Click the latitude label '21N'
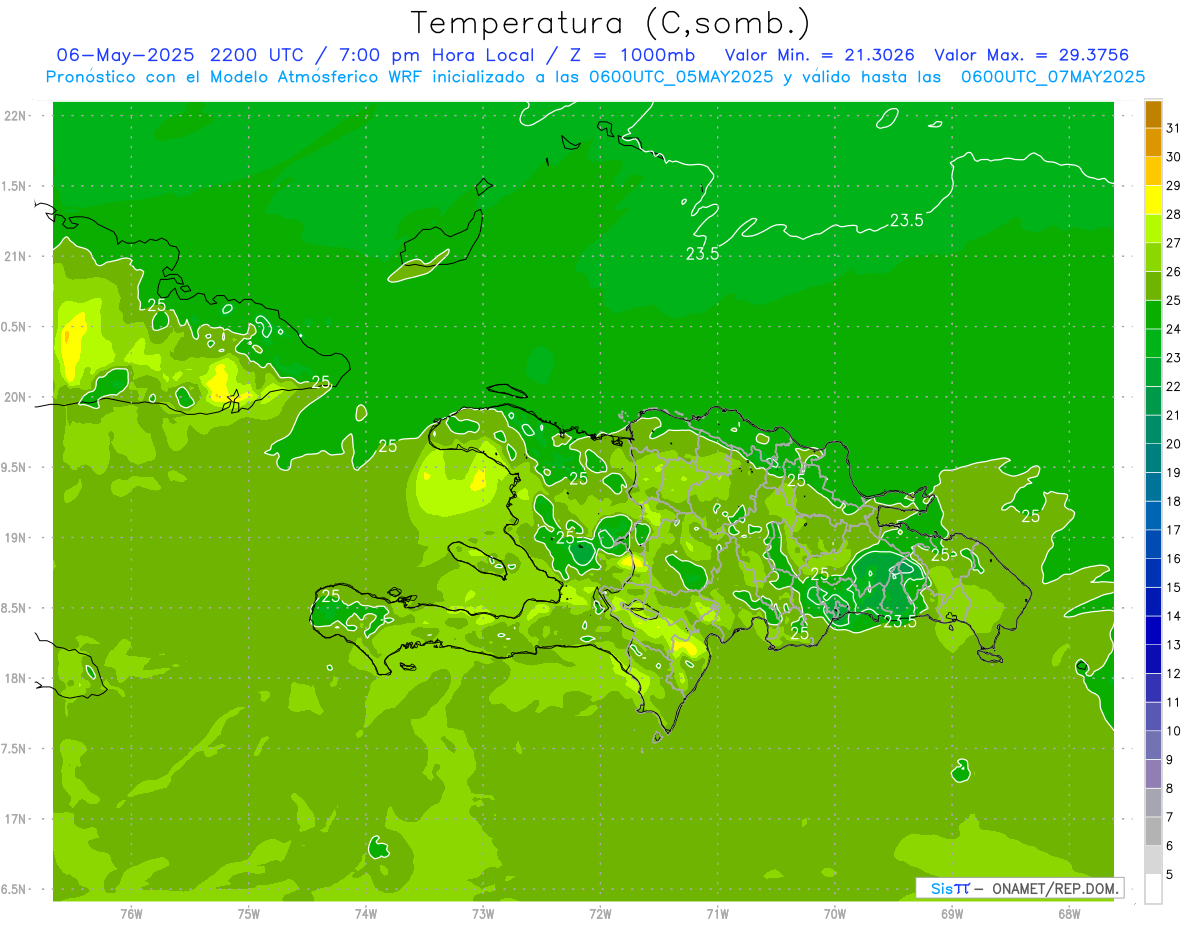This screenshot has height=927, width=1200. (x=15, y=257)
